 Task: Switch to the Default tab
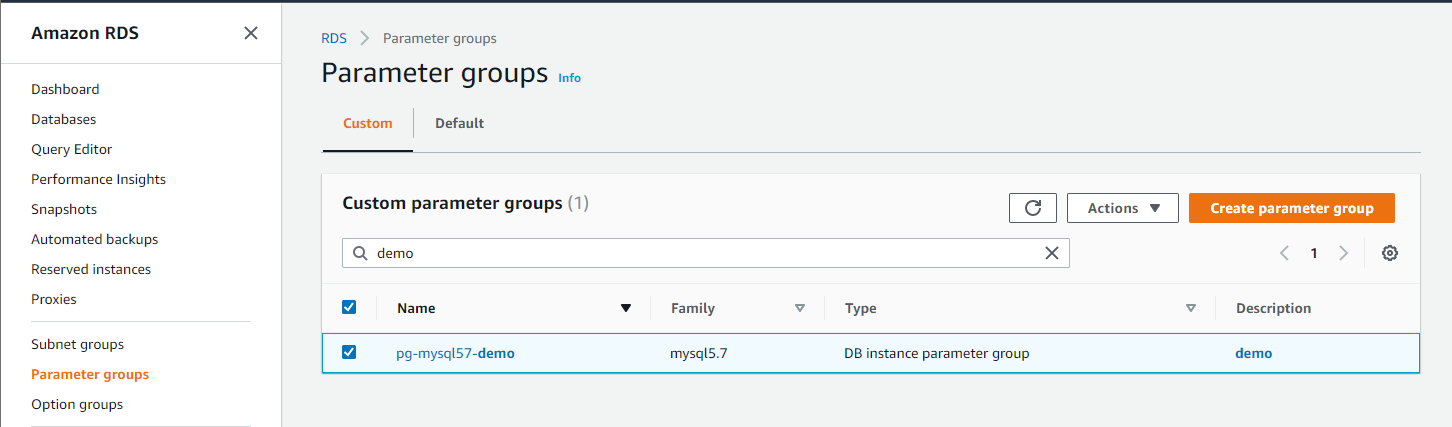click(x=459, y=123)
